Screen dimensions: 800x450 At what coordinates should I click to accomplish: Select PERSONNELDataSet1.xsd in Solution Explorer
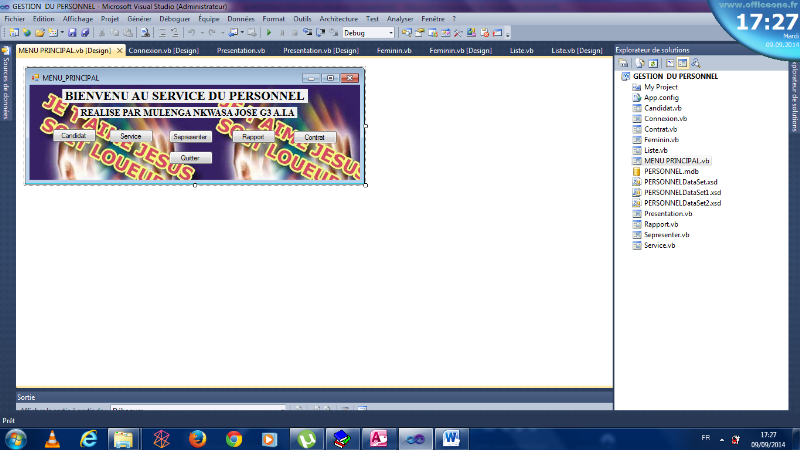(x=682, y=192)
